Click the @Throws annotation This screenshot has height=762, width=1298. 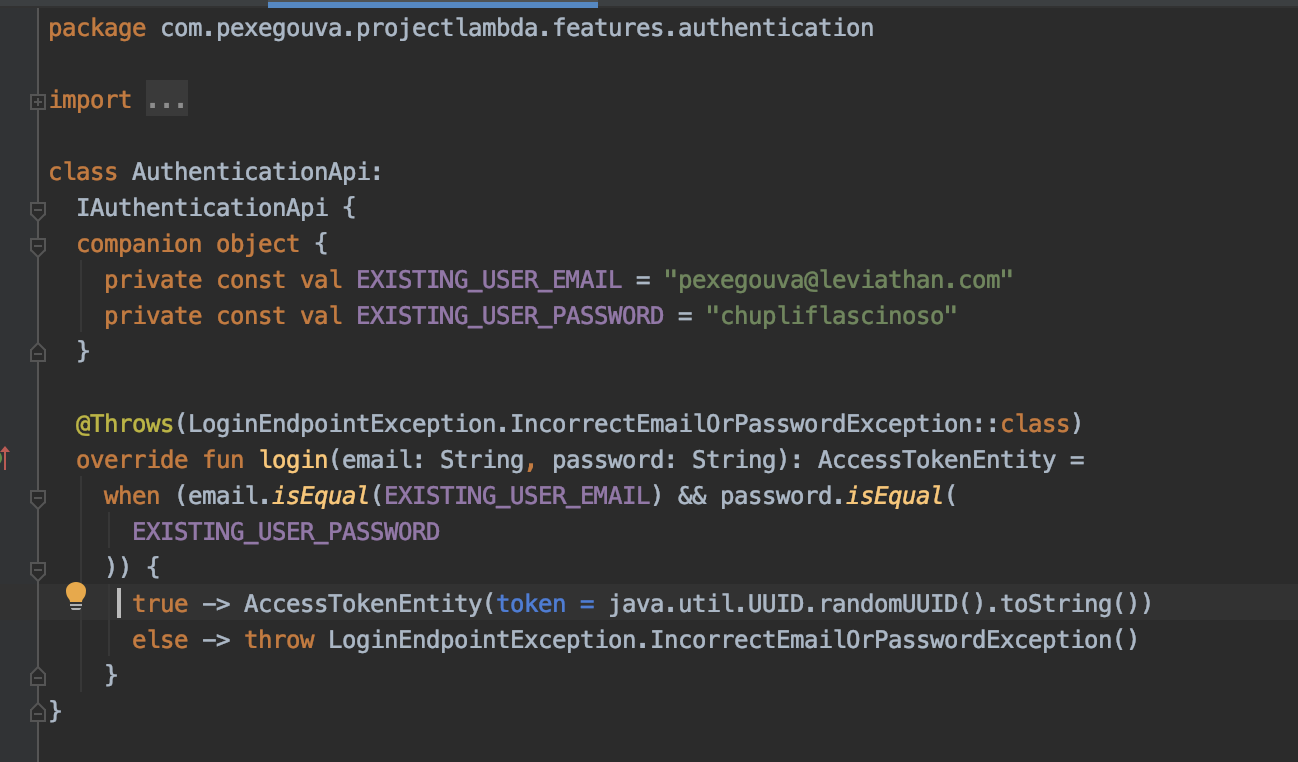(x=125, y=424)
